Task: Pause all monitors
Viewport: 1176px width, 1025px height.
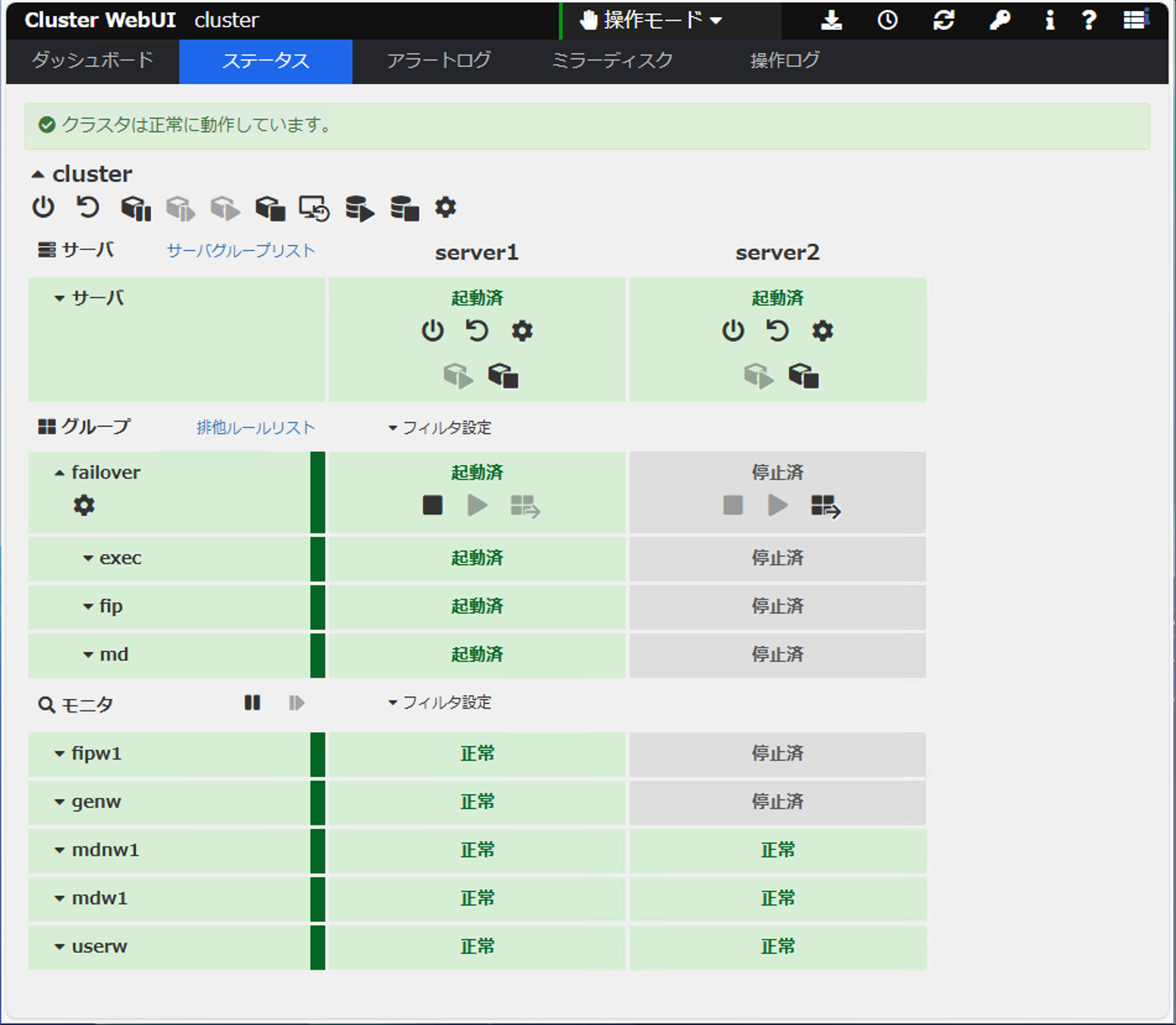Action: point(252,703)
